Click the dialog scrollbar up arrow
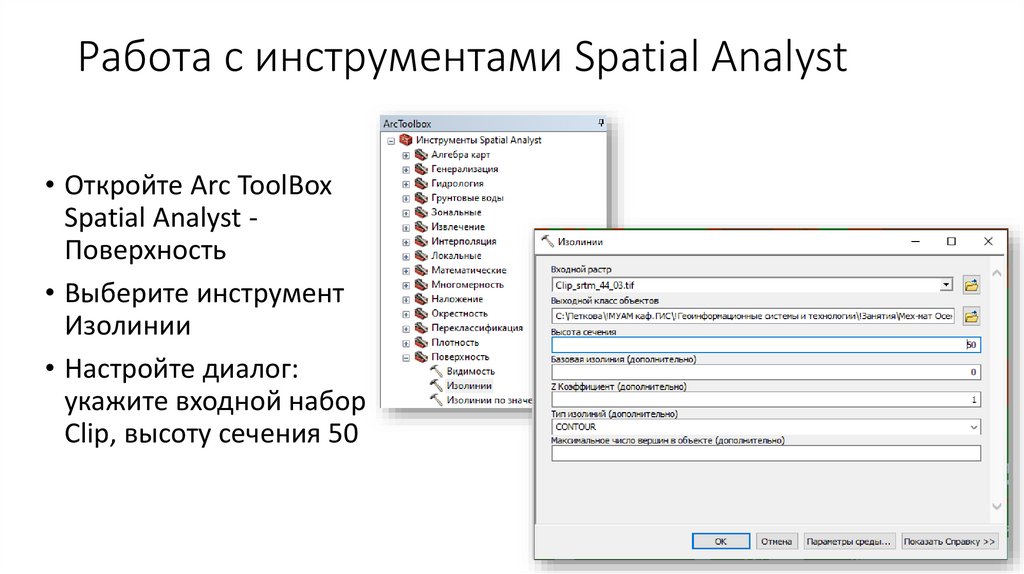The width and height of the screenshot is (1024, 574). tap(997, 274)
